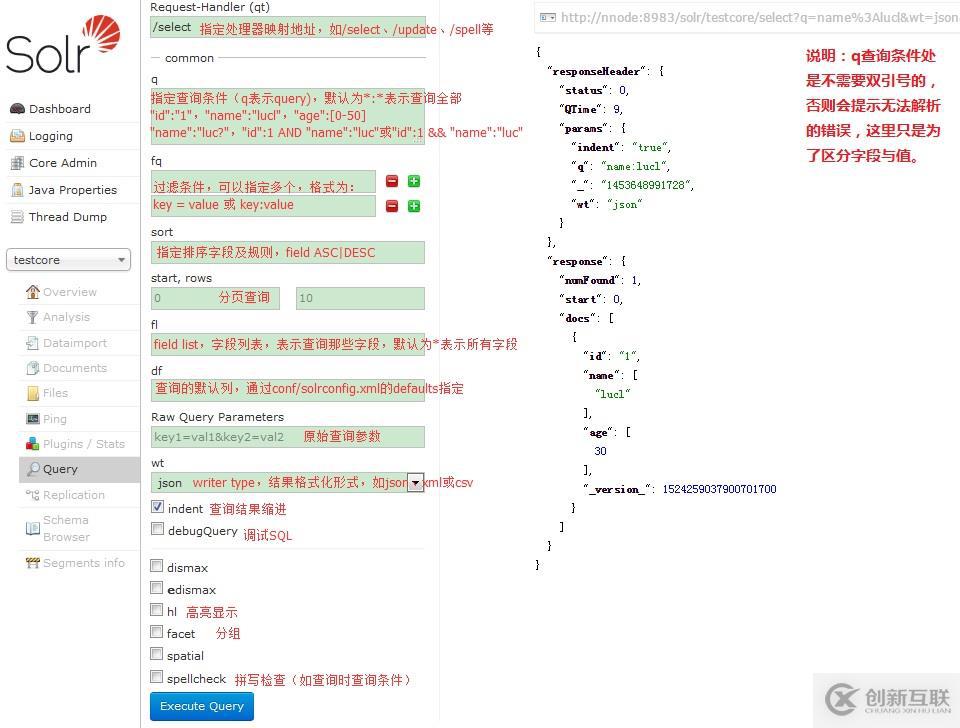The height and width of the screenshot is (728, 960).
Task: Open the Analysis section
Action: [x=67, y=317]
